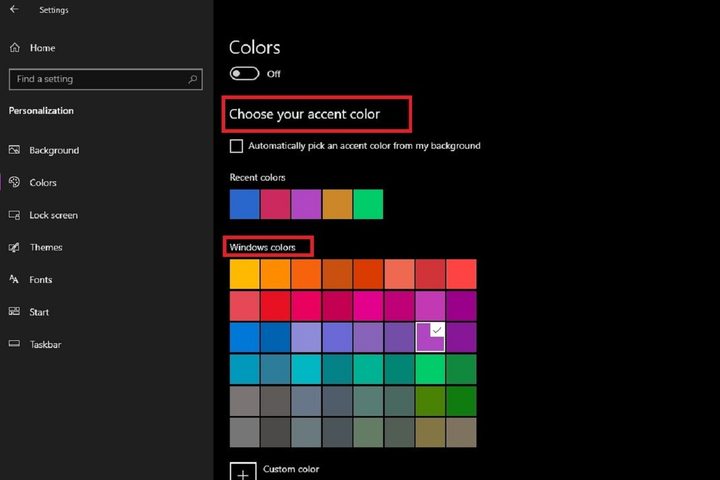Click the back arrow in Settings
This screenshot has height=480, width=720.
tap(14, 9)
